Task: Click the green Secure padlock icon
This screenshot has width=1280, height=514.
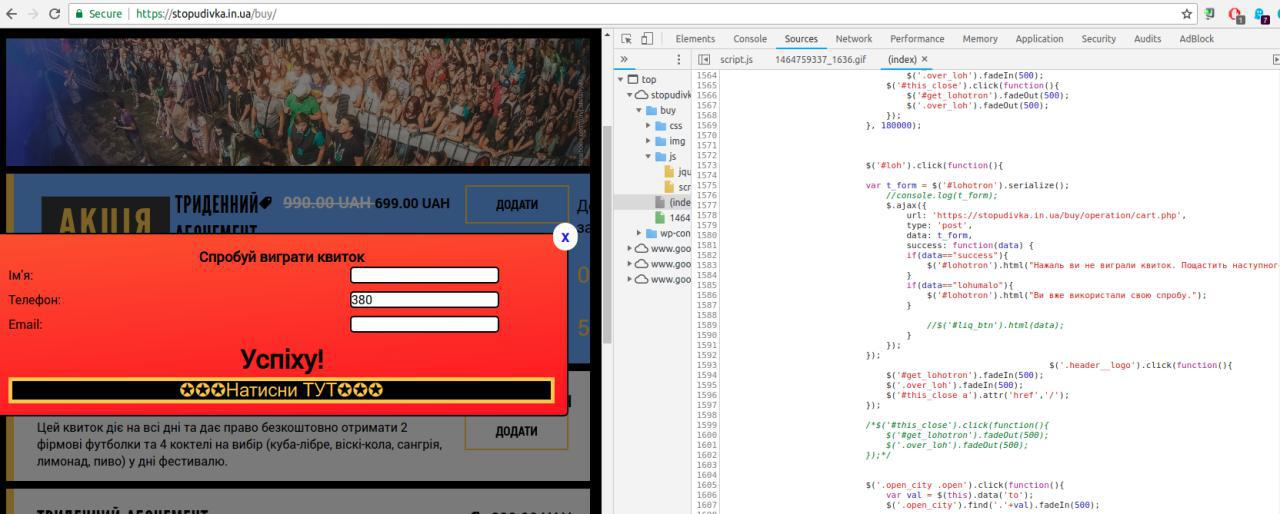Action: pos(78,14)
